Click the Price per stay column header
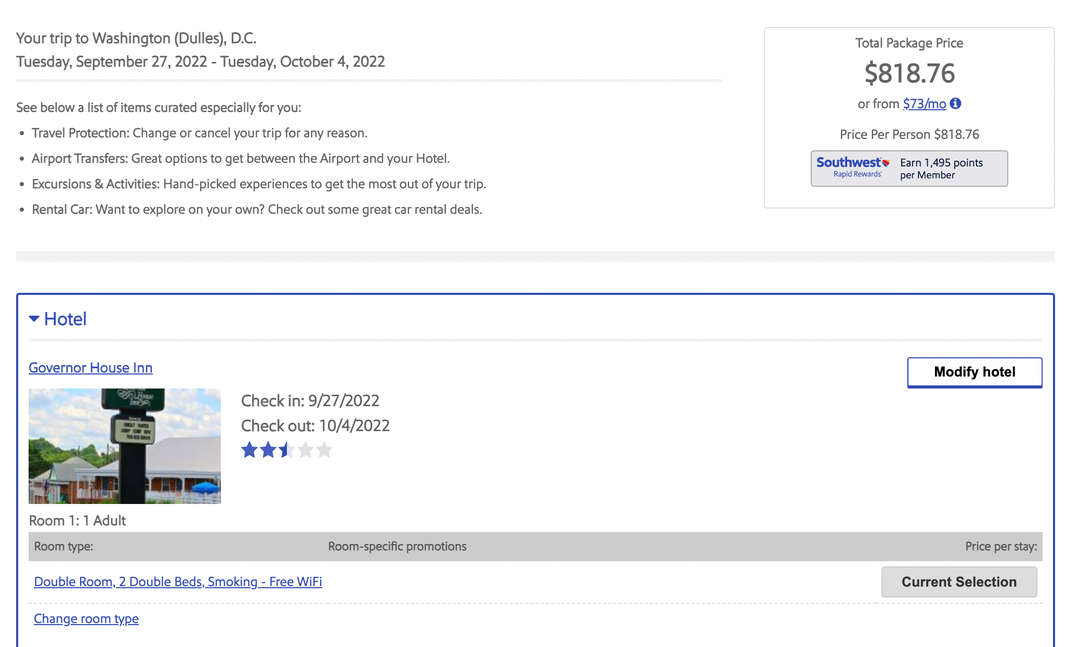Screen dimensions: 1080x647 pos(1000,547)
